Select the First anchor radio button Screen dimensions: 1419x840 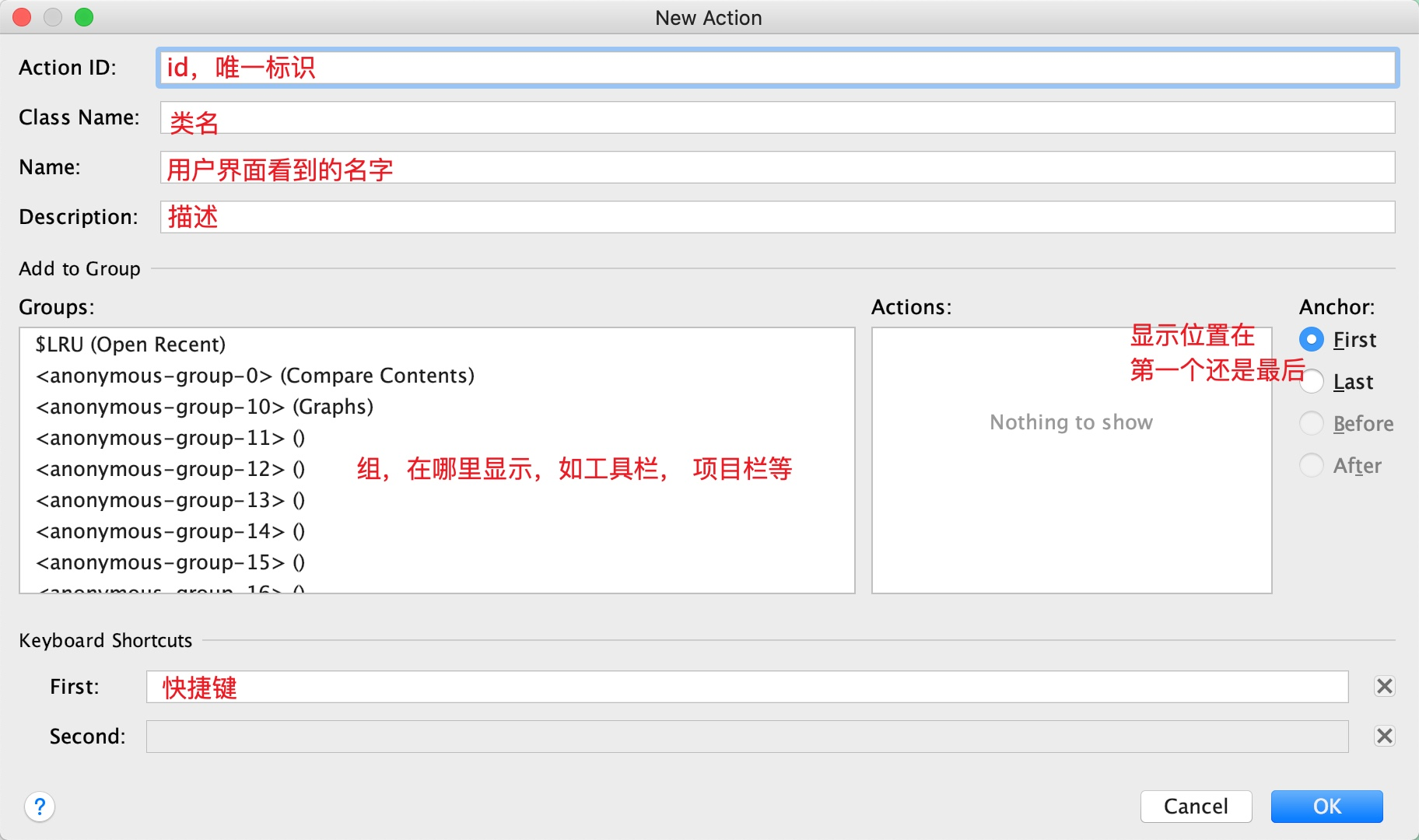point(1312,339)
